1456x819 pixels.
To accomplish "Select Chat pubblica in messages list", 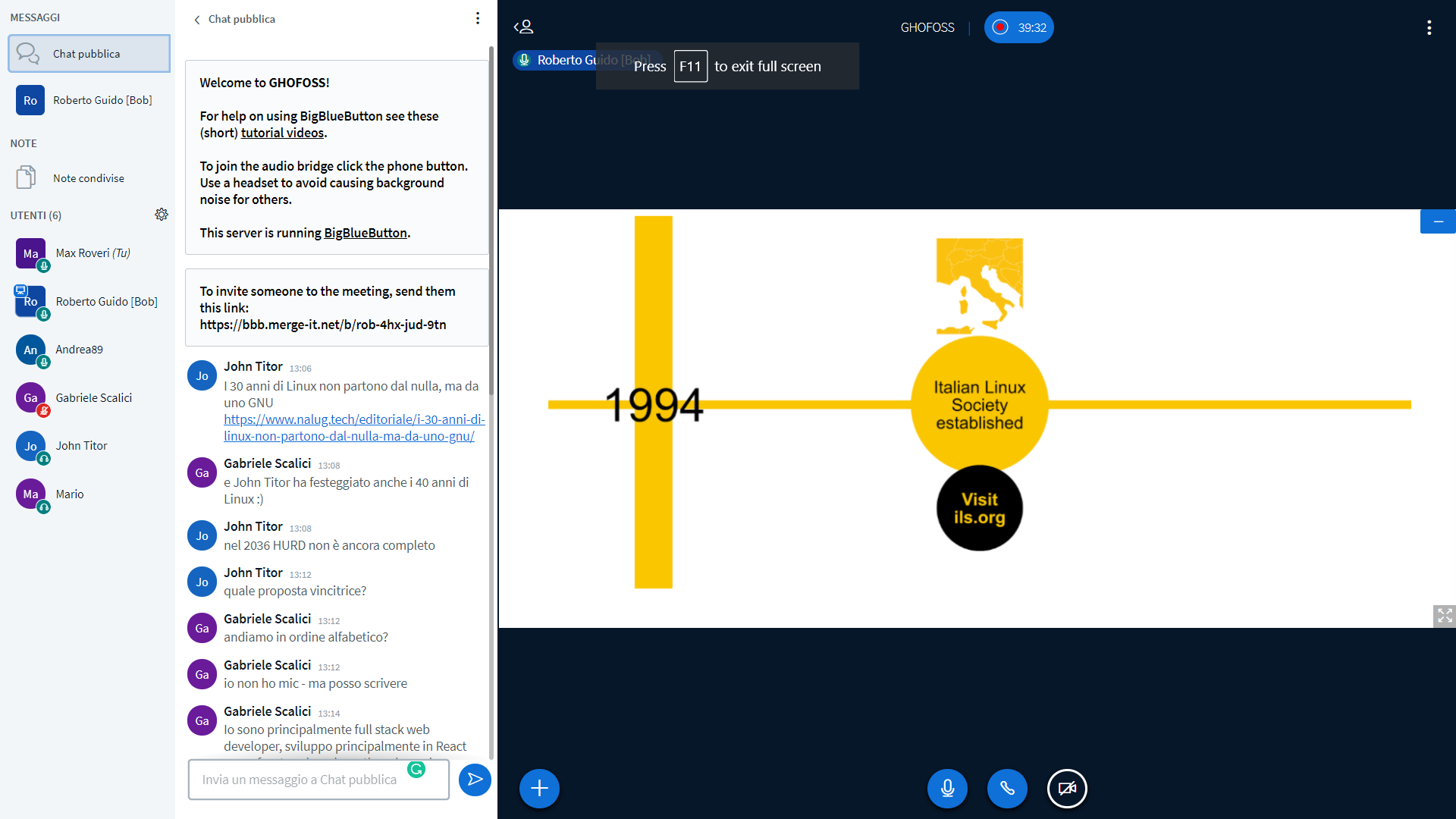I will pyautogui.click(x=89, y=54).
